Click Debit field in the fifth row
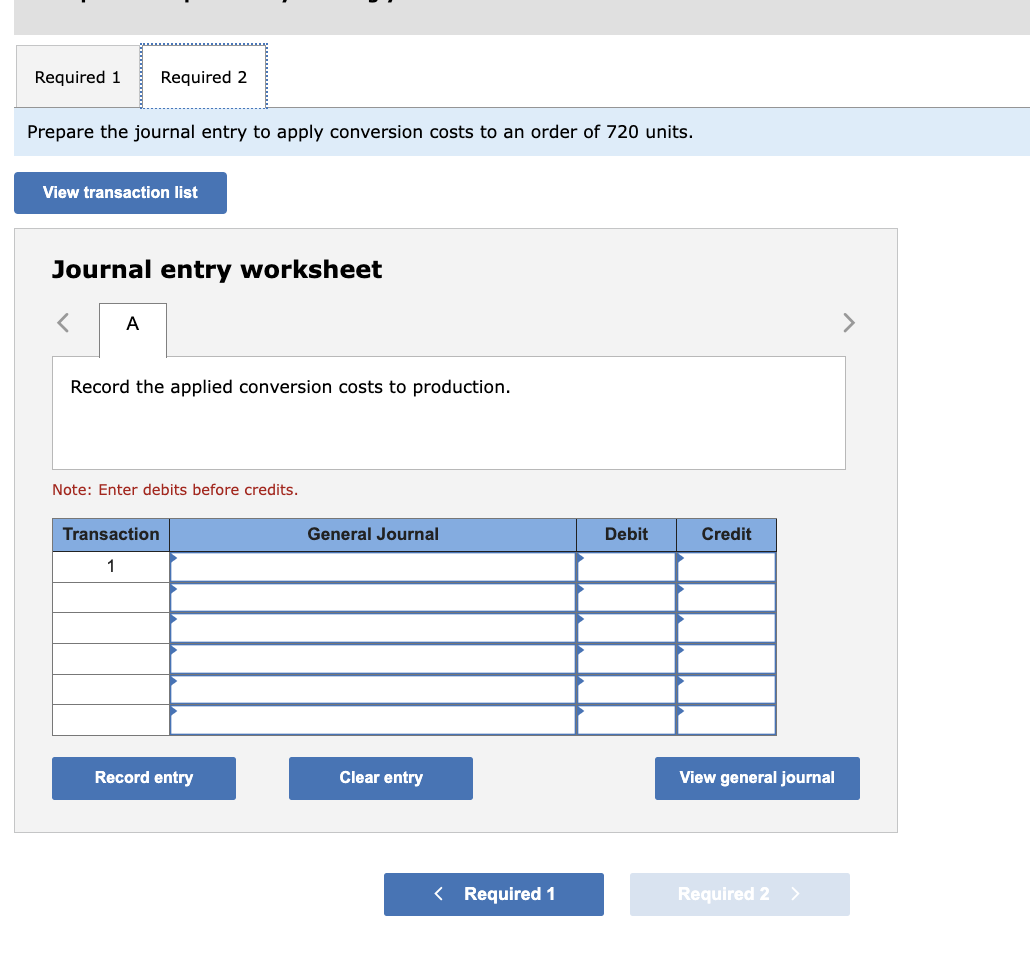 627,690
